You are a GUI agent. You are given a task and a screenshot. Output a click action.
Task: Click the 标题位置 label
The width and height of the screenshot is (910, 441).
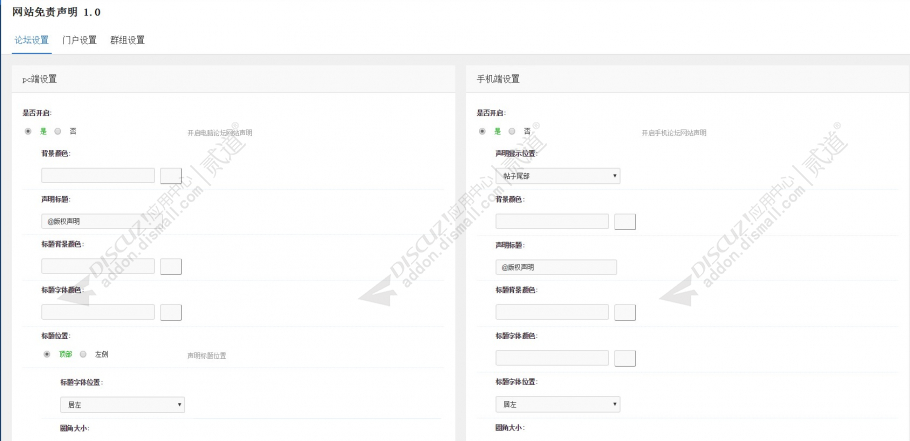[56, 335]
